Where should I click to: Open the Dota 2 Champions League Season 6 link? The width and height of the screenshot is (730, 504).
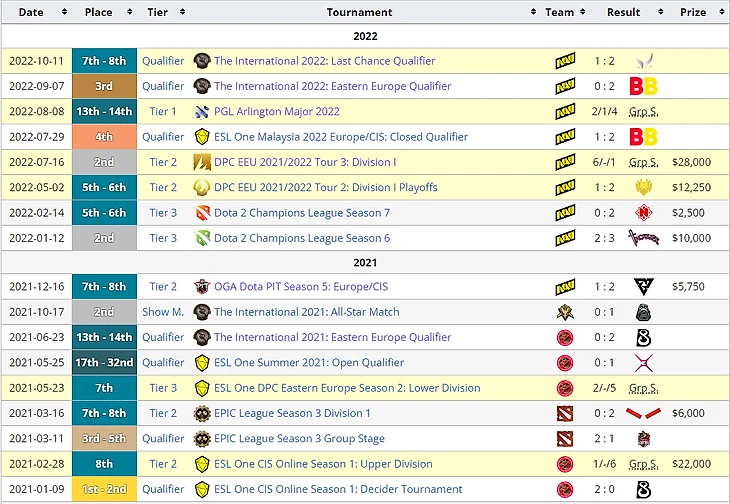click(x=302, y=238)
